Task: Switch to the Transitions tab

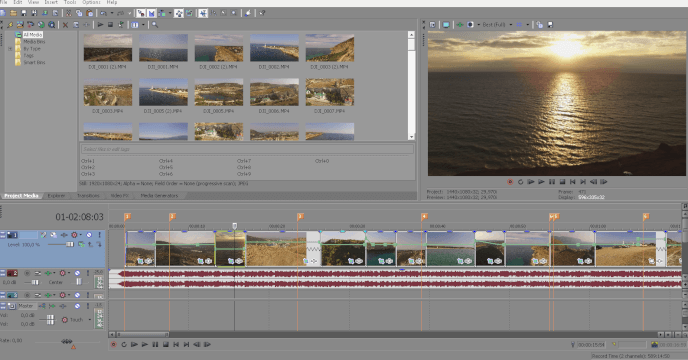Action: pos(88,196)
